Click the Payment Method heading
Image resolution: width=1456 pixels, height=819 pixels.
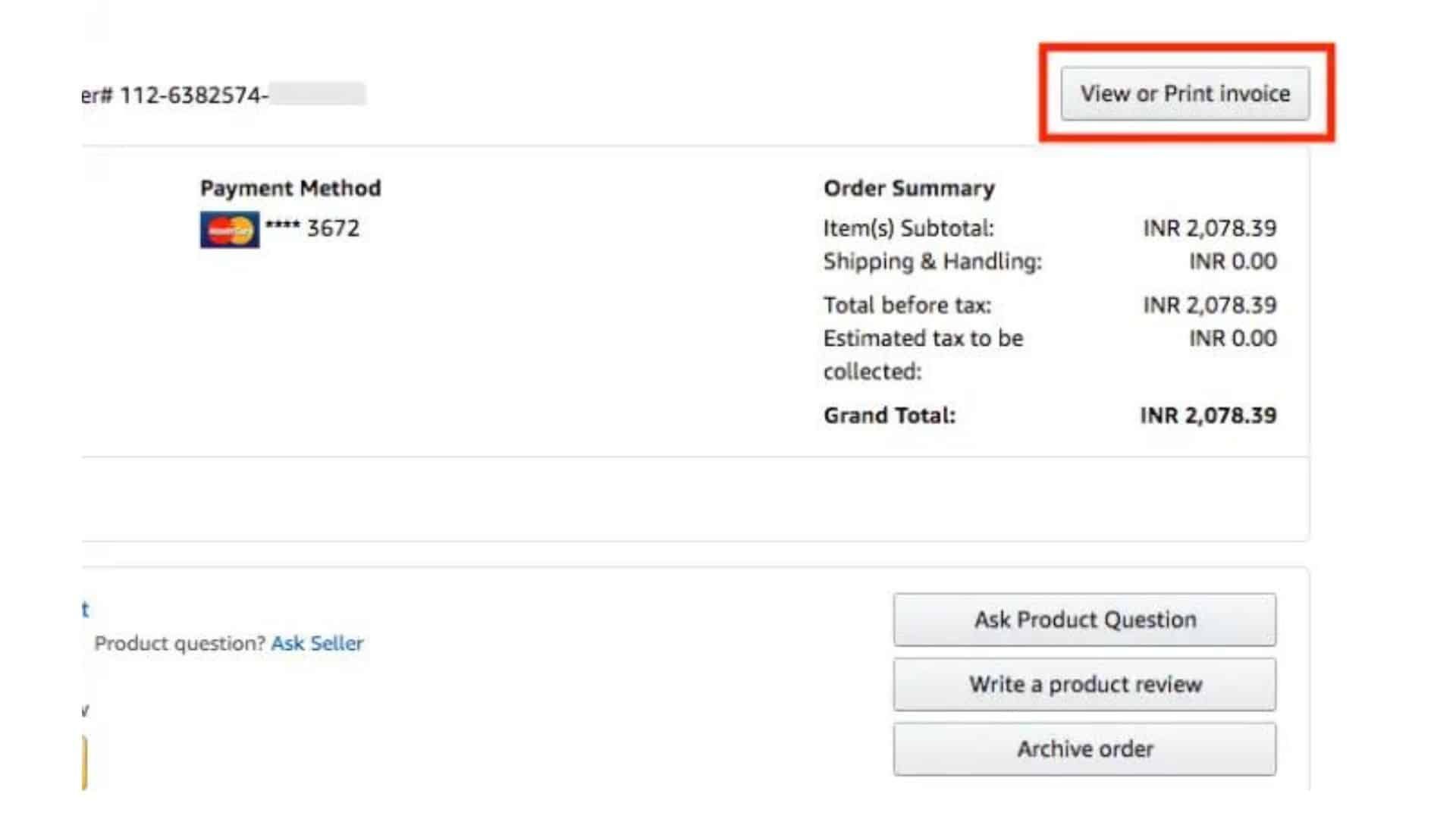[x=290, y=188]
